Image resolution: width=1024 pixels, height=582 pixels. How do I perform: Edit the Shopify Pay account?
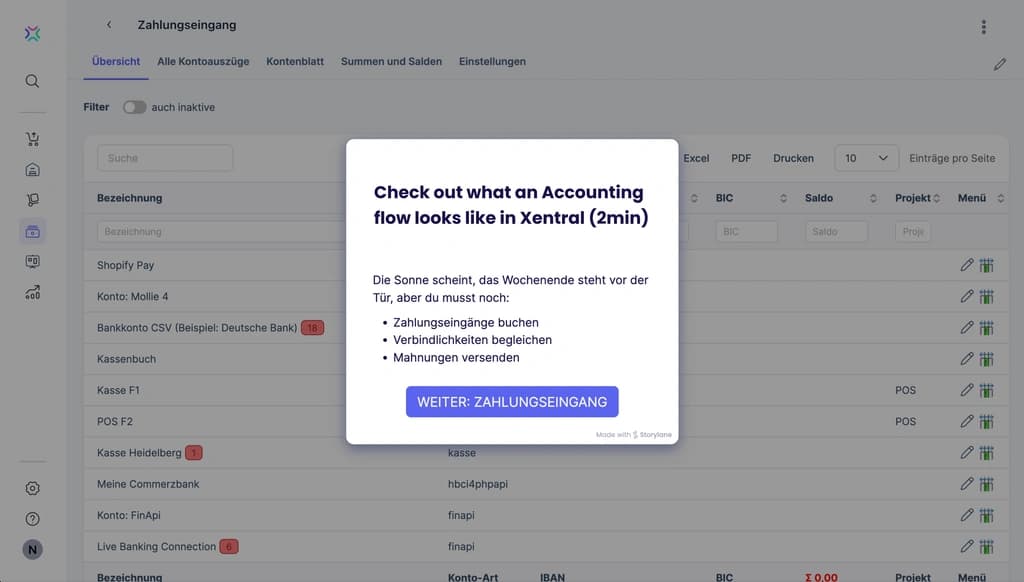967,265
